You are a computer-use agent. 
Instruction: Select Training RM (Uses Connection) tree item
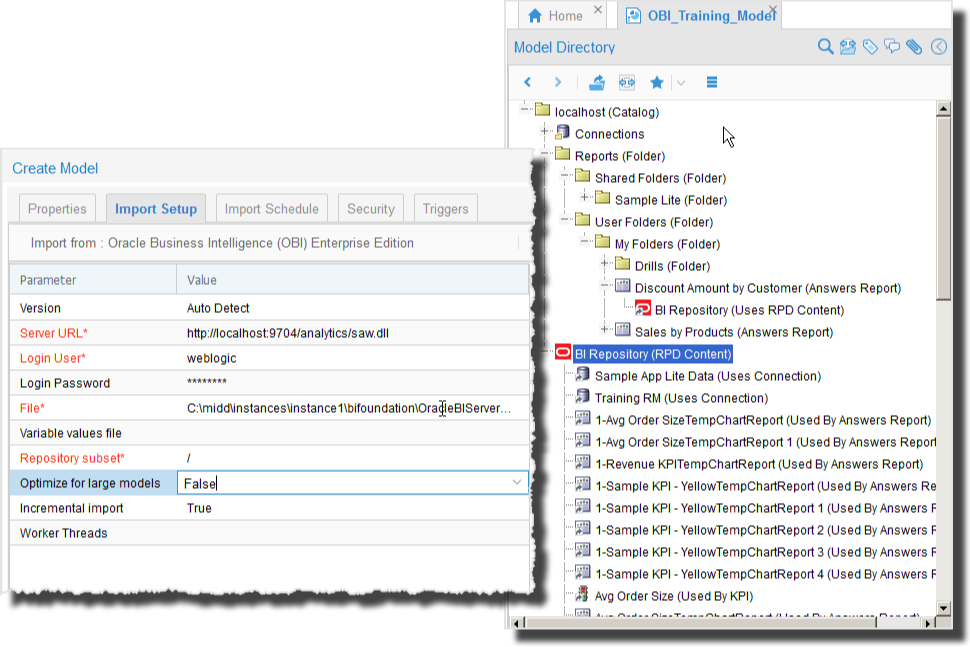coord(681,398)
